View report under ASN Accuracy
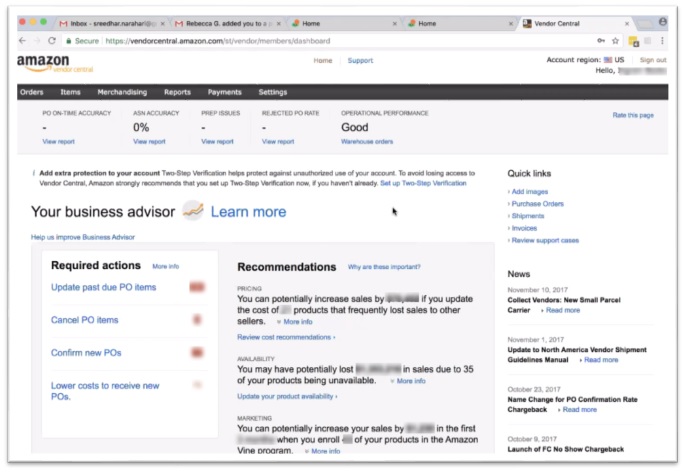Viewport: 685px width, 472px height. point(149,142)
